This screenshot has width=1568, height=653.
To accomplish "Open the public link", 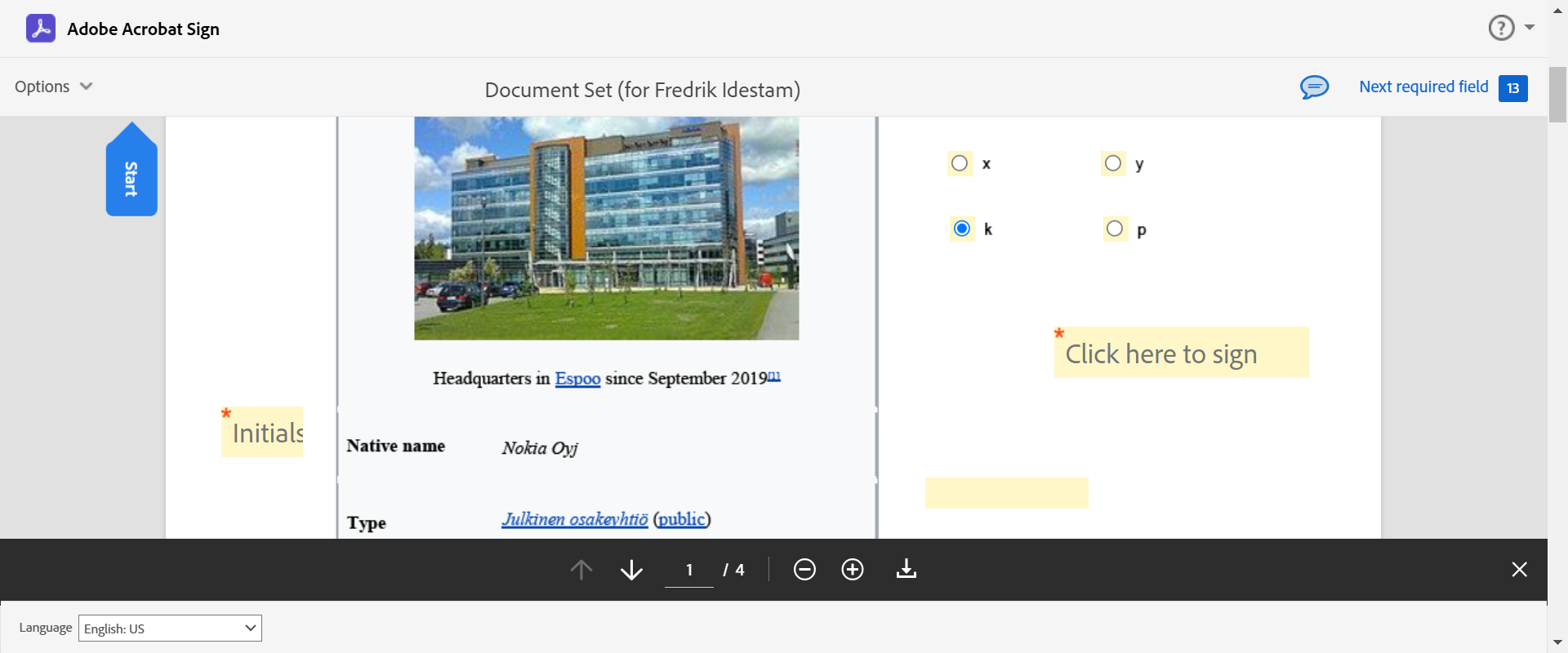I will [682, 519].
